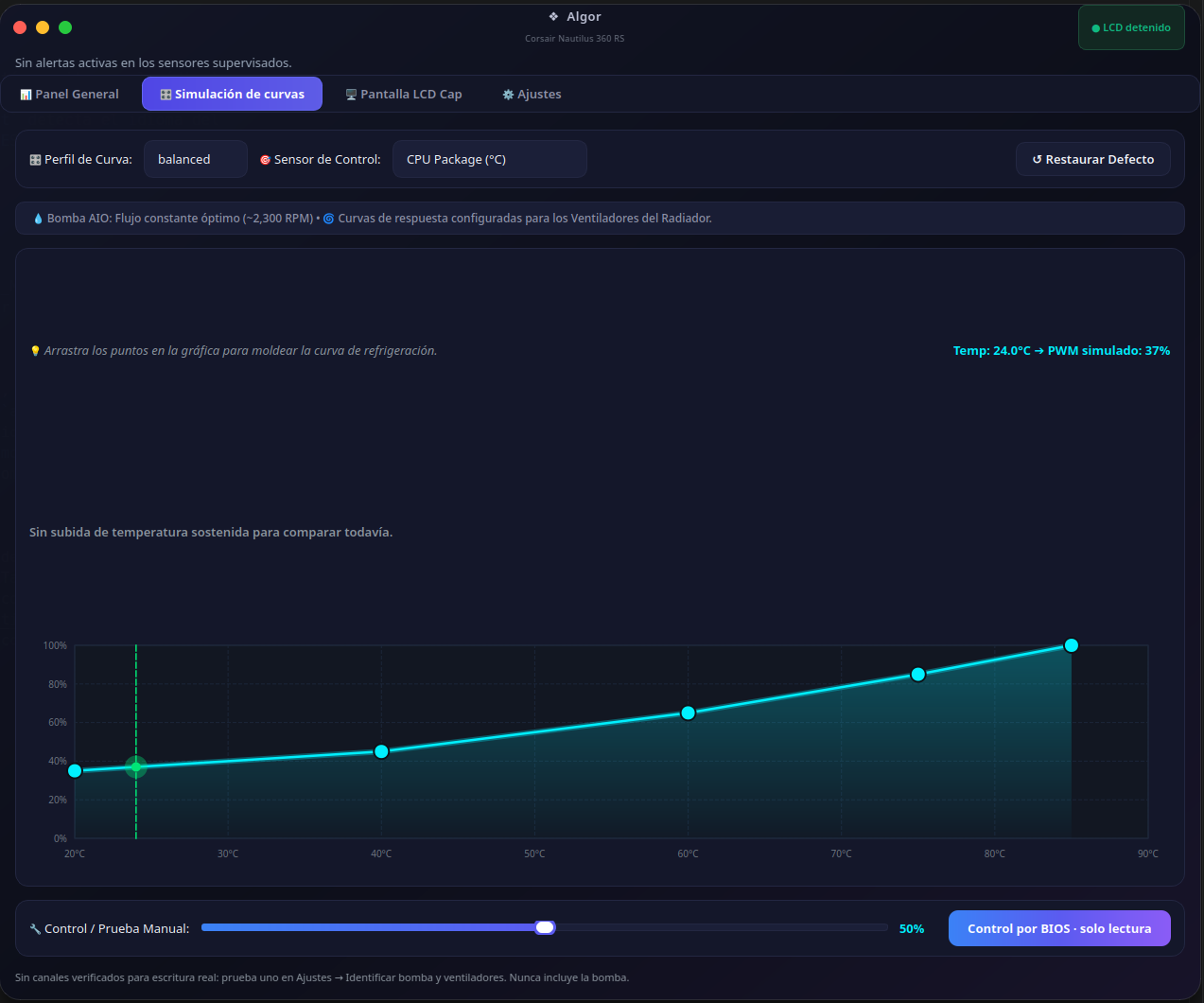1204x1003 pixels.
Task: Click the unfilled part of the manual slider track
Action: (721, 927)
